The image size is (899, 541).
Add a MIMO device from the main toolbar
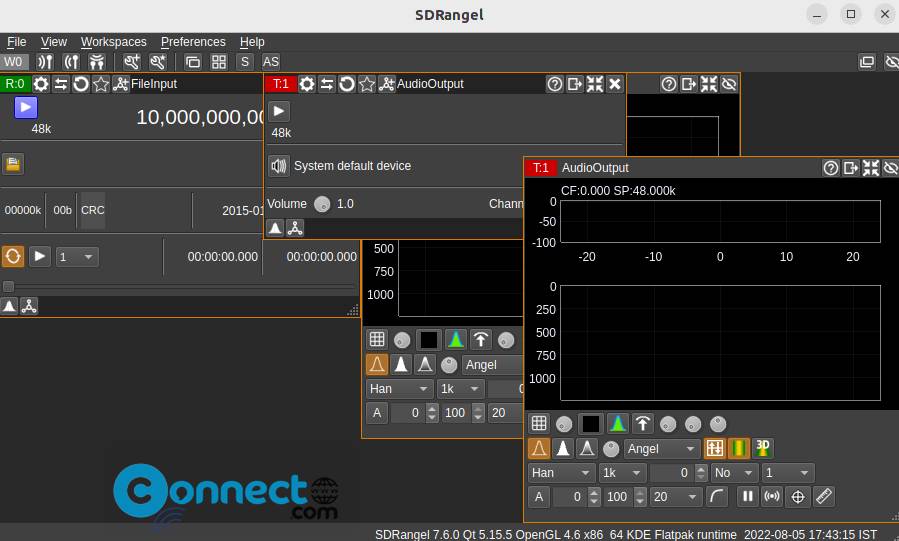point(97,62)
